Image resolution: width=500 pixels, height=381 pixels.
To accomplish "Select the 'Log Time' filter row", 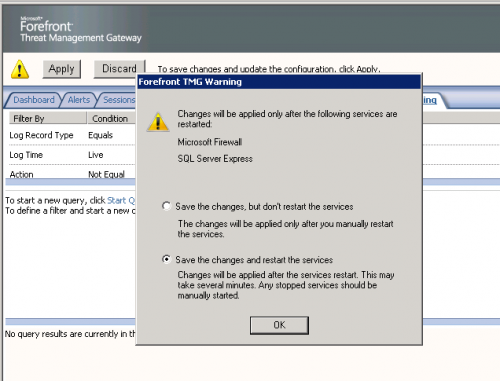I will click(72, 155).
